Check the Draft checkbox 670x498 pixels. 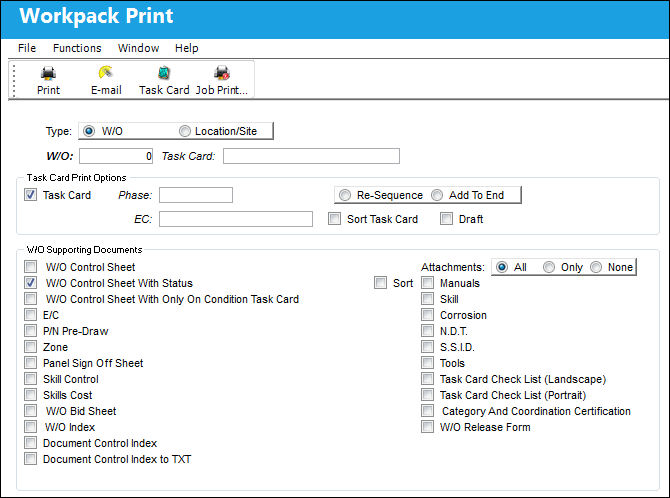446,219
